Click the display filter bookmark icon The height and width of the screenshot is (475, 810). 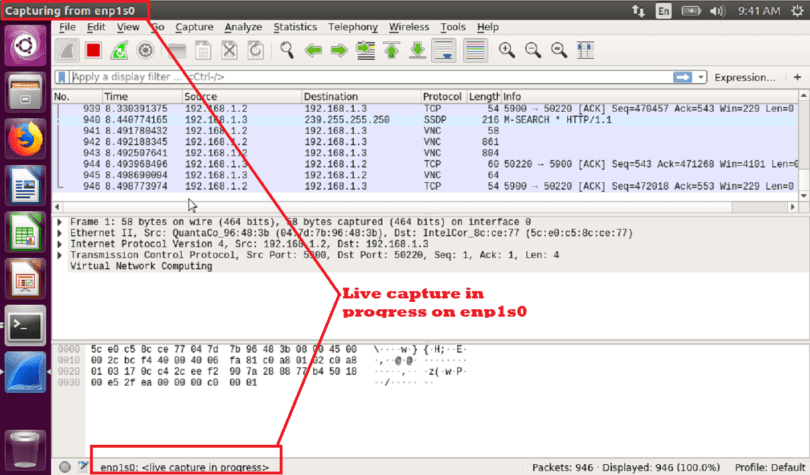point(62,77)
